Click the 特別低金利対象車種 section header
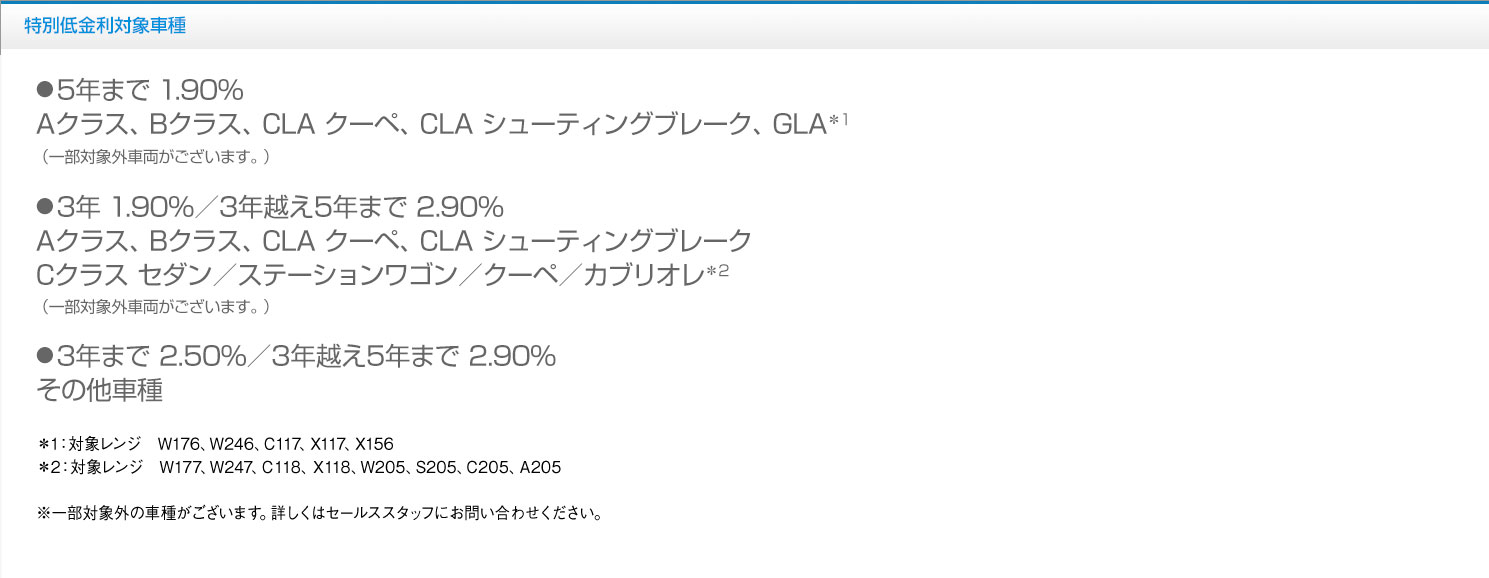Viewport: 1489px width, 578px height. tap(105, 26)
